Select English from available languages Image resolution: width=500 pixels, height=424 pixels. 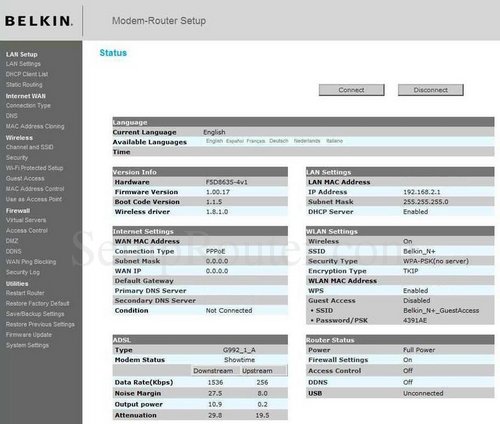(x=214, y=141)
